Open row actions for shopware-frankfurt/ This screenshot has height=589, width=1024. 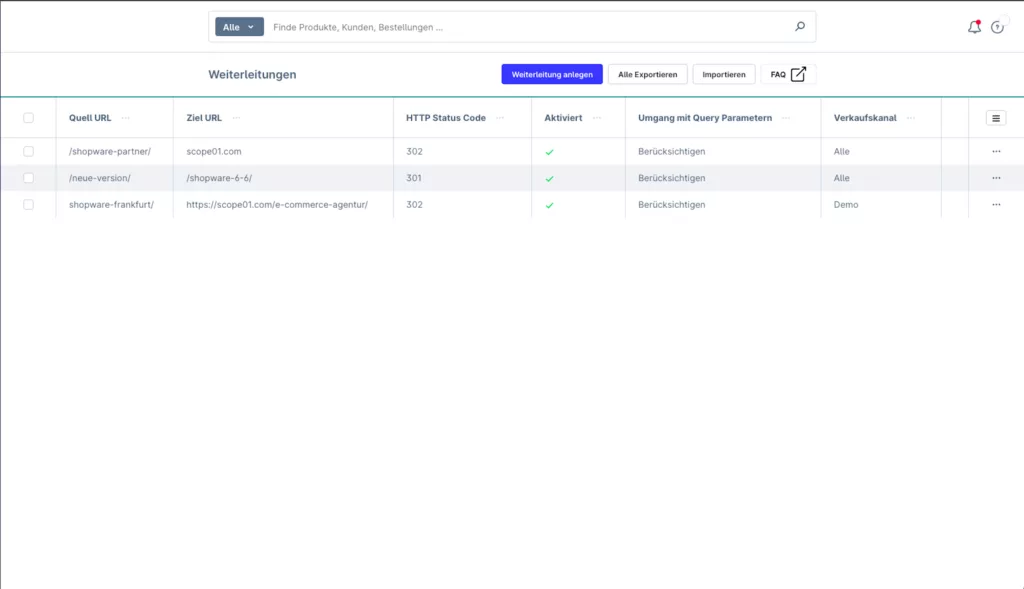[996, 205]
